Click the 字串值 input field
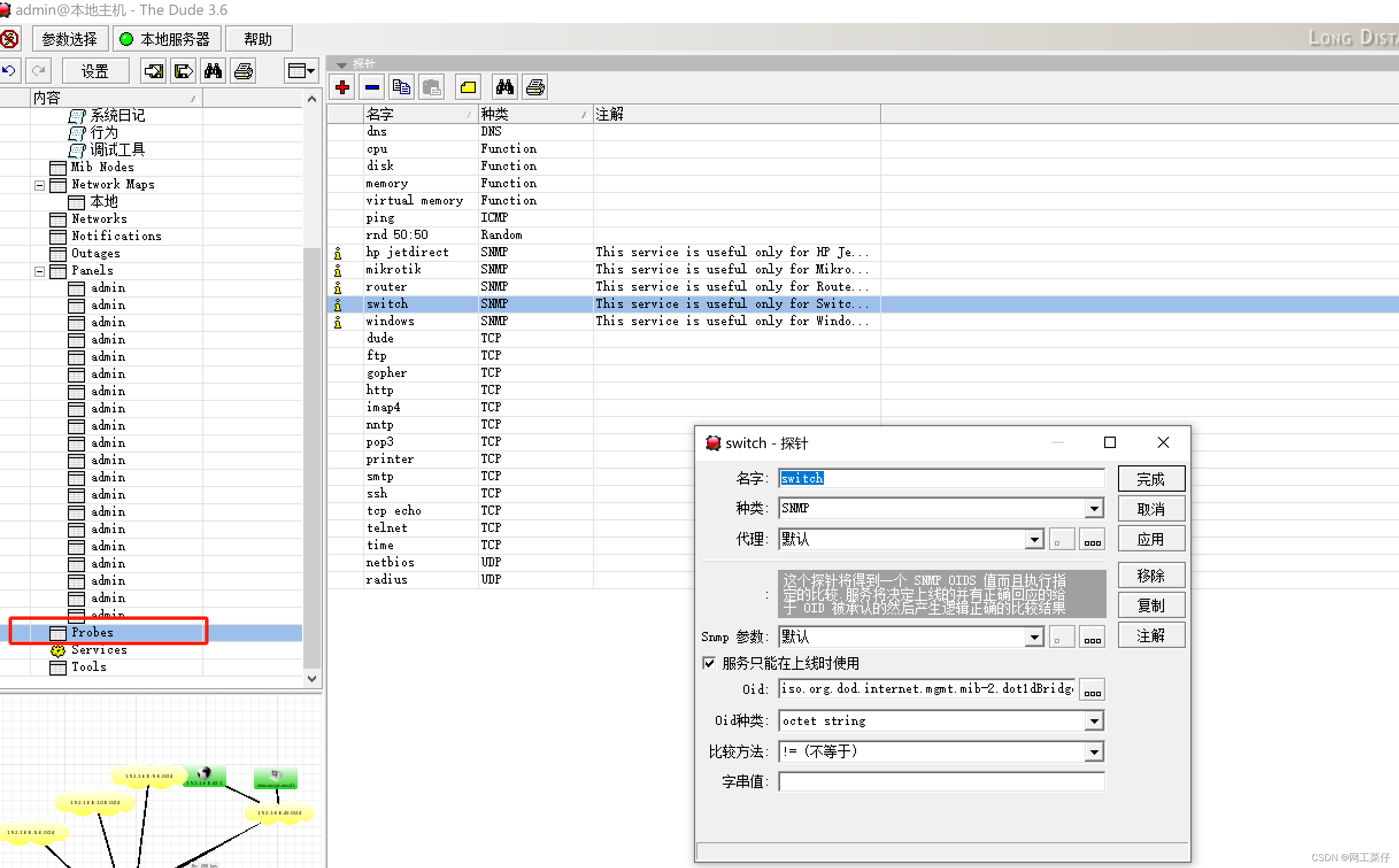Screen dimensions: 1399x868 coord(941,782)
